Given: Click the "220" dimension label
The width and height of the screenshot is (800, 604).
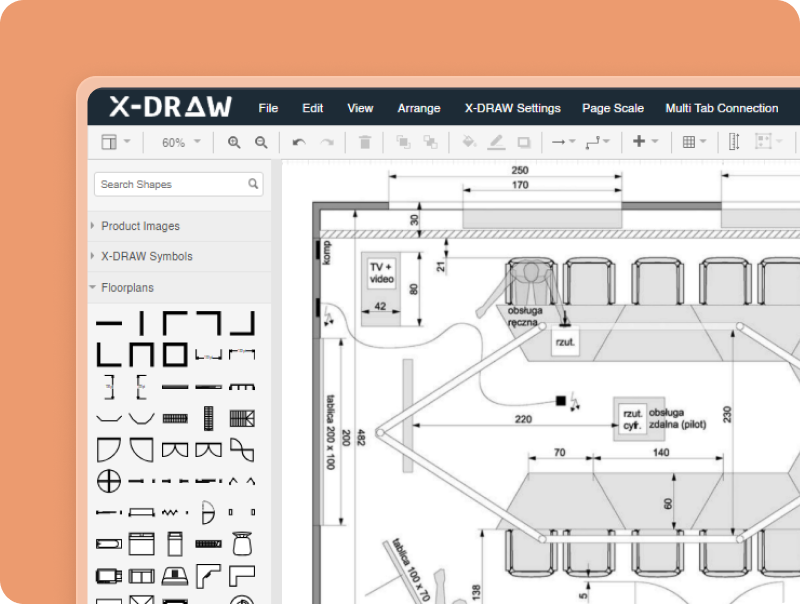Looking at the screenshot, I should [523, 419].
